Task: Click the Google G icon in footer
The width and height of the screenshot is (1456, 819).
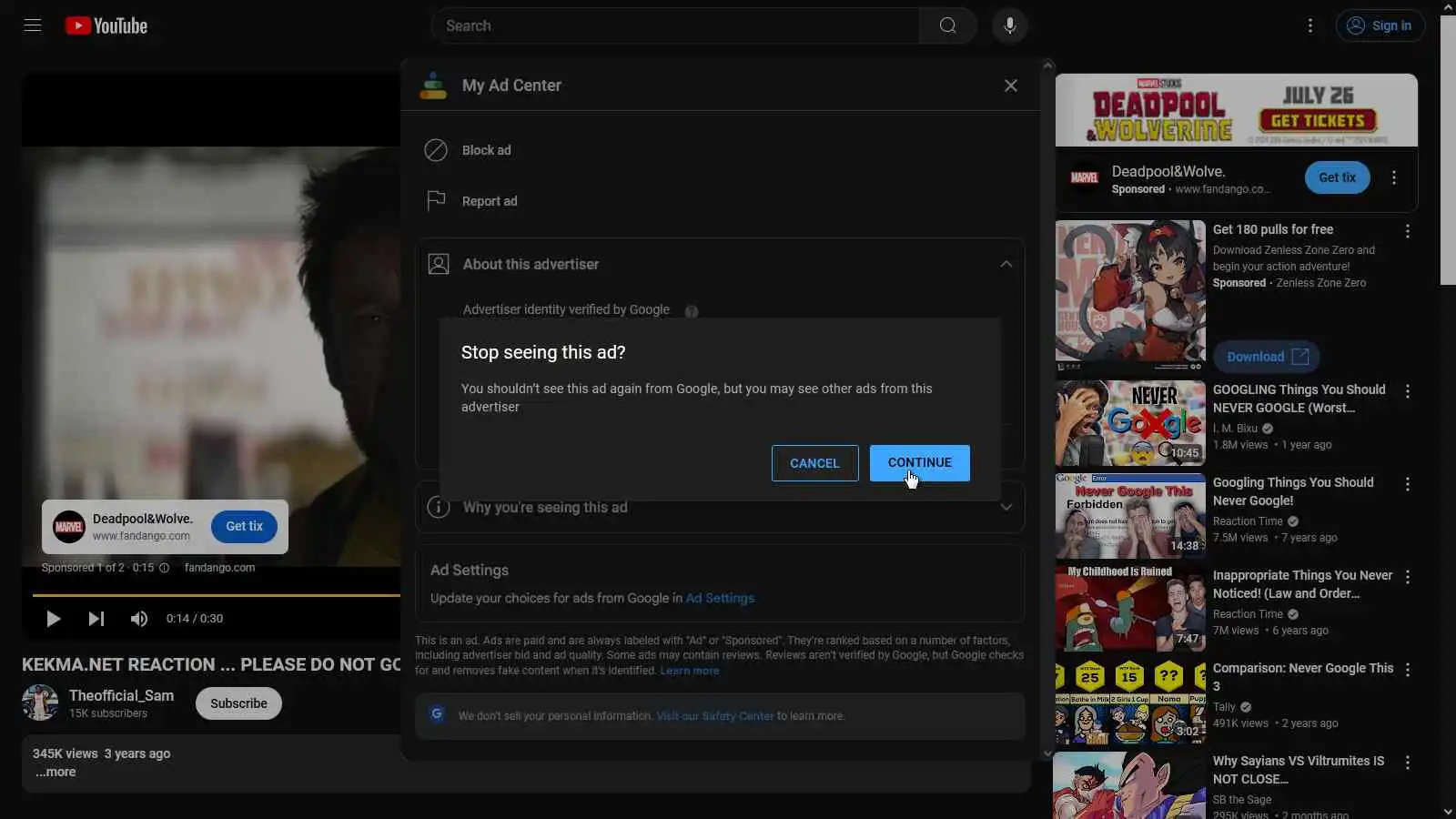Action: pyautogui.click(x=437, y=714)
